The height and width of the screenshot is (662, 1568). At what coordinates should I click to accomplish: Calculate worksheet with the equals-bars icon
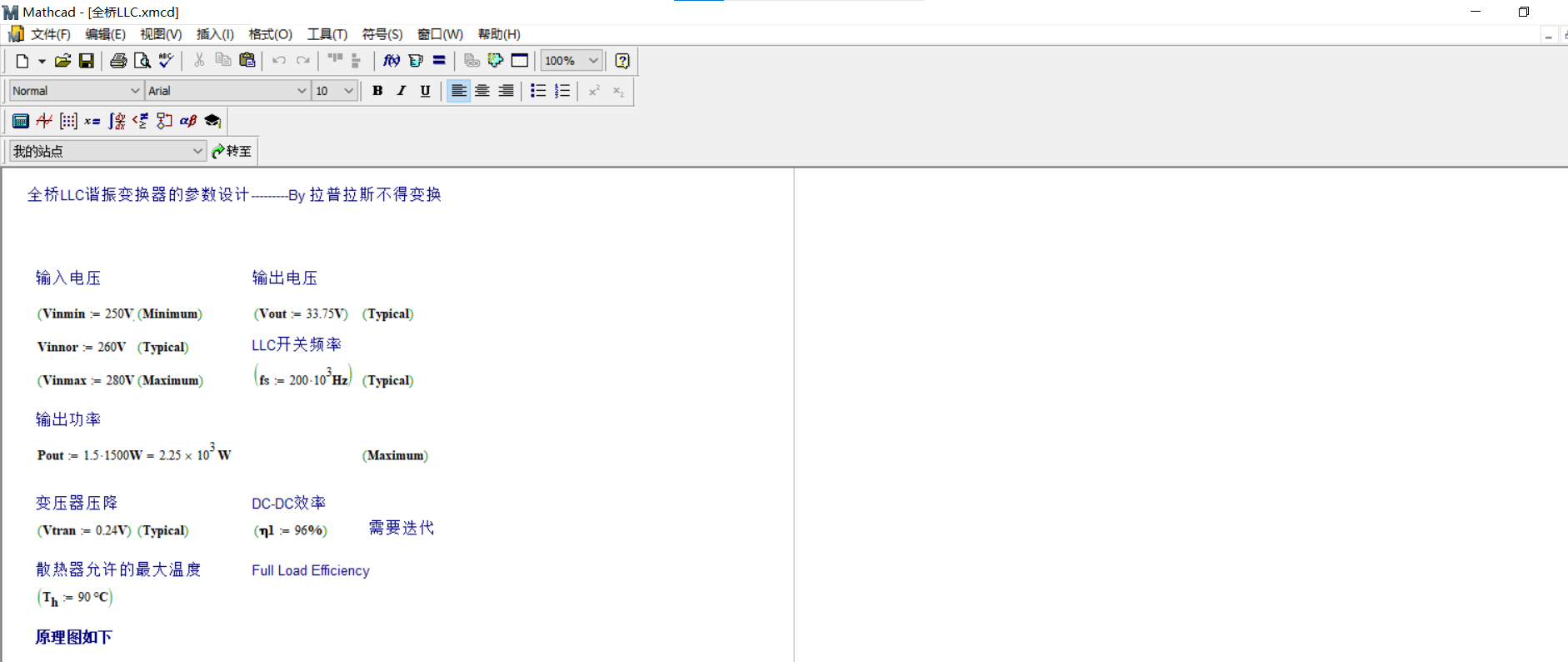439,61
